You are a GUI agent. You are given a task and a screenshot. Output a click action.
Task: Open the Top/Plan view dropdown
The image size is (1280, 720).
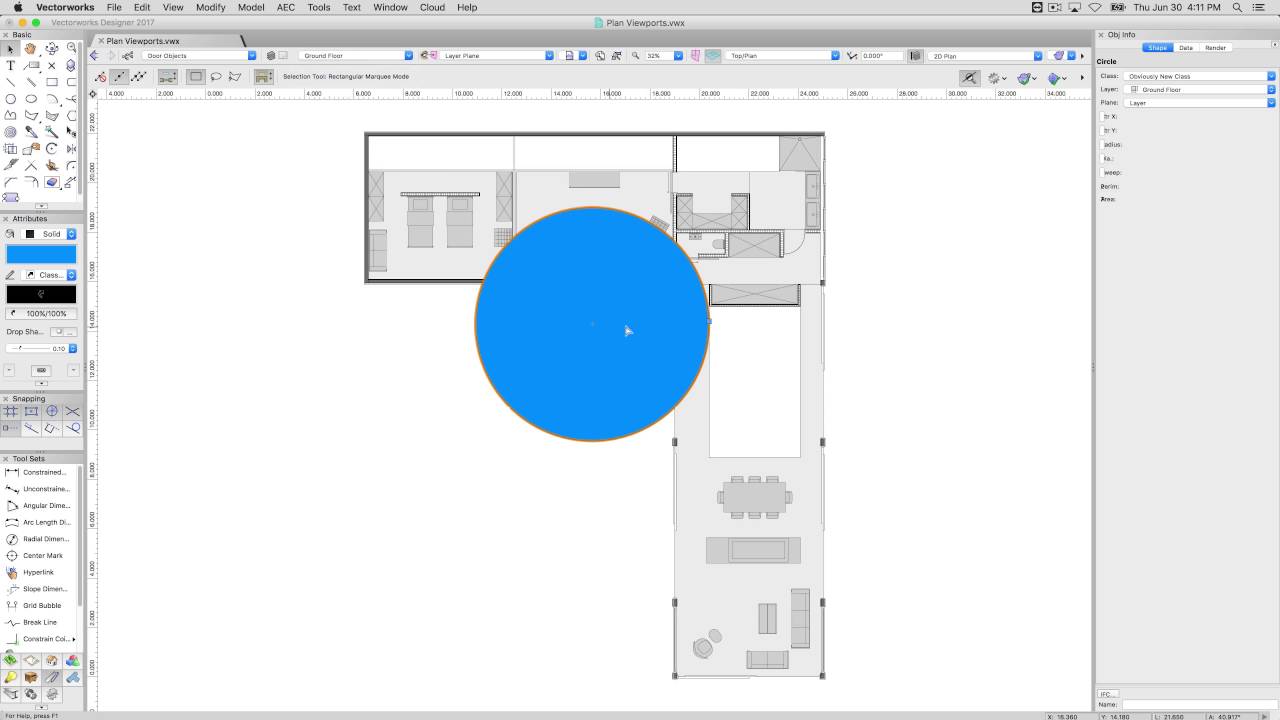click(x=783, y=56)
